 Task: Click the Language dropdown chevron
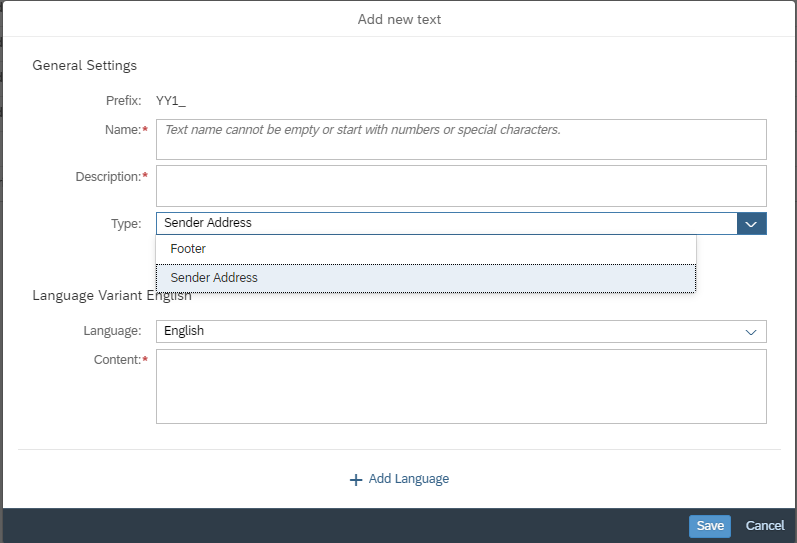(x=751, y=332)
